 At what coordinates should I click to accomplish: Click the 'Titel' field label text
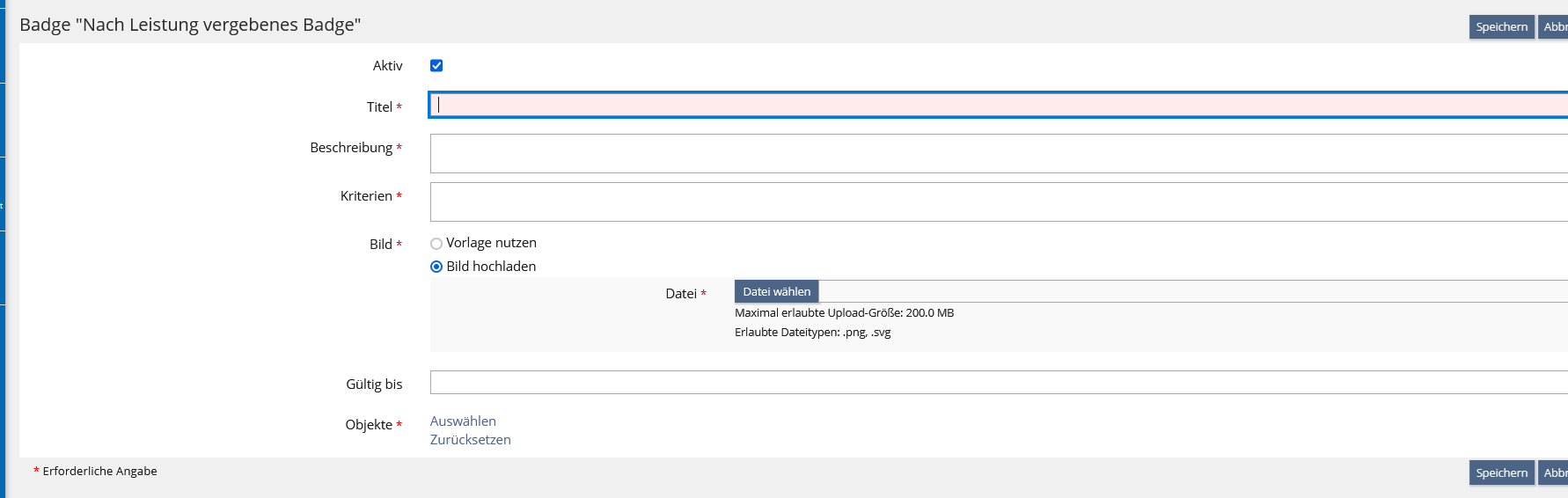pyautogui.click(x=379, y=107)
